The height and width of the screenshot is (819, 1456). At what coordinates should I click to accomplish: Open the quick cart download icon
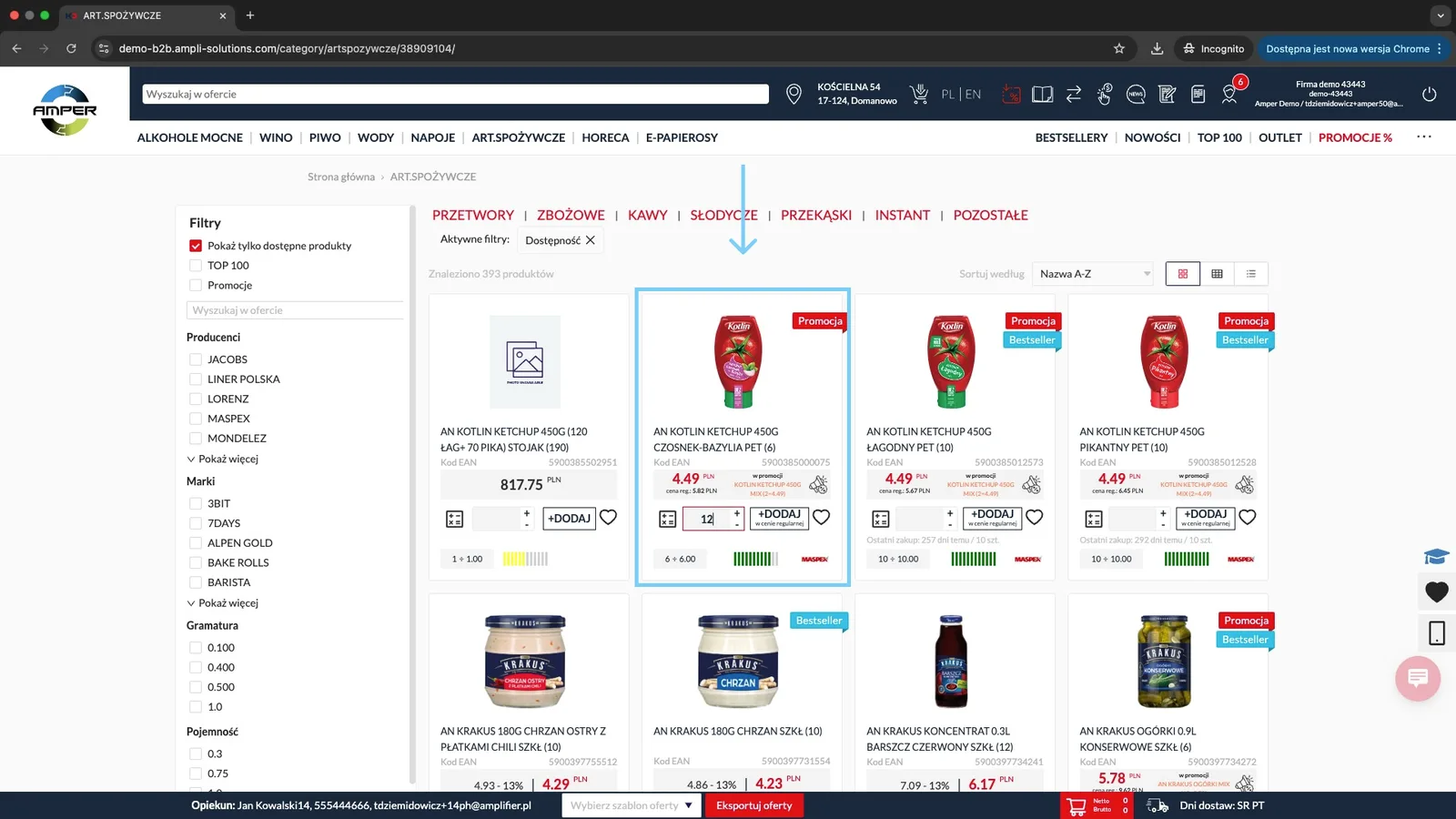(919, 94)
